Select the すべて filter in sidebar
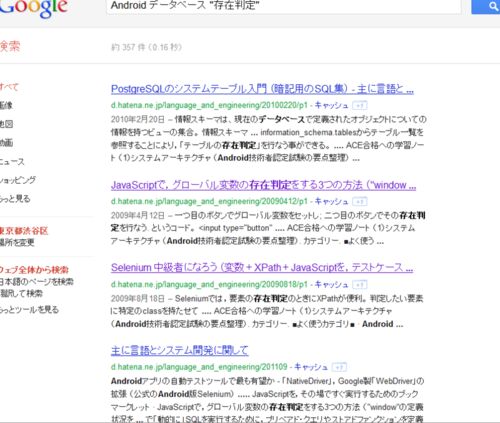Screen dimensions: 500x423 point(9,87)
